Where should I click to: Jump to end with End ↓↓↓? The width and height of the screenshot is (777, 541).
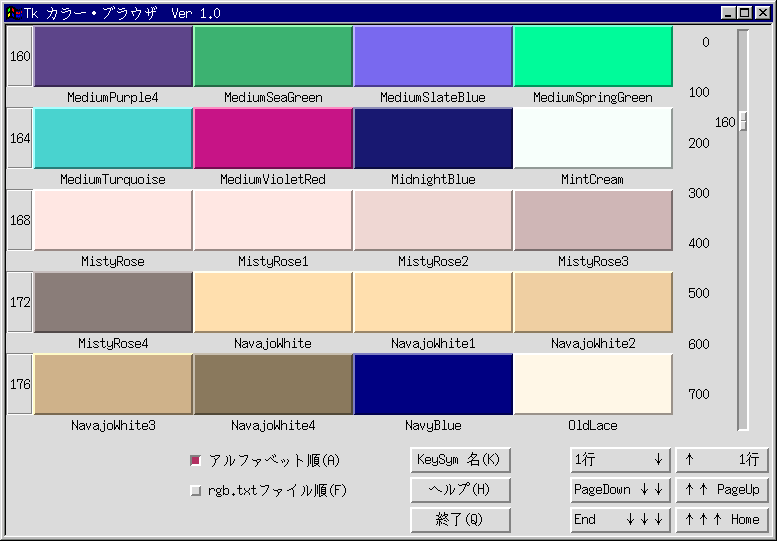tap(619, 520)
